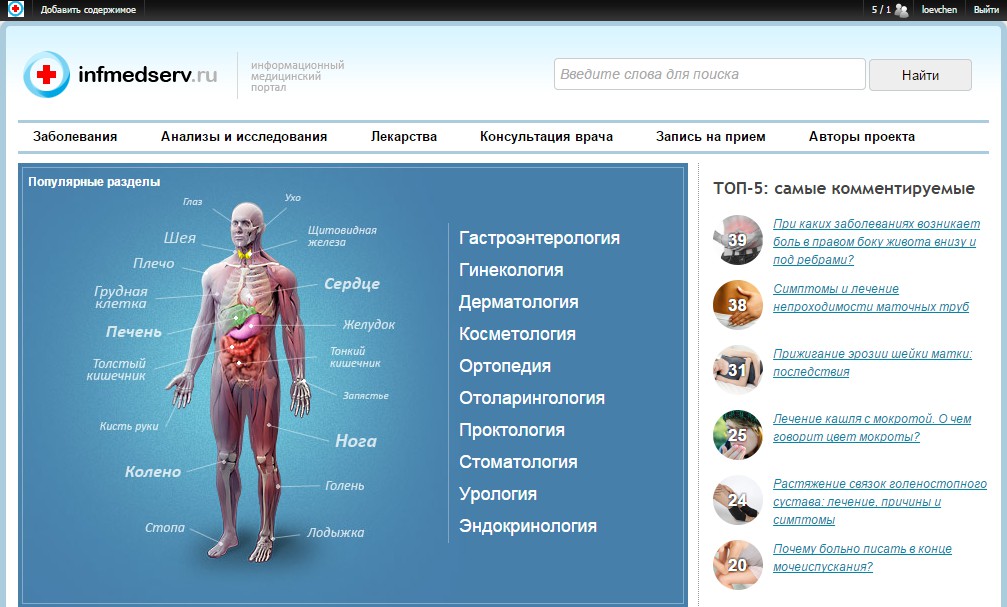Open the 'Проктология' section
Screen dimensions: 1007x607
click(512, 430)
